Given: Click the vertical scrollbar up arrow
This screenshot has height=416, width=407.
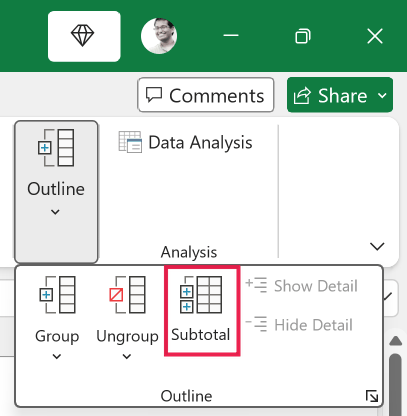Looking at the screenshot, I should (396, 341).
